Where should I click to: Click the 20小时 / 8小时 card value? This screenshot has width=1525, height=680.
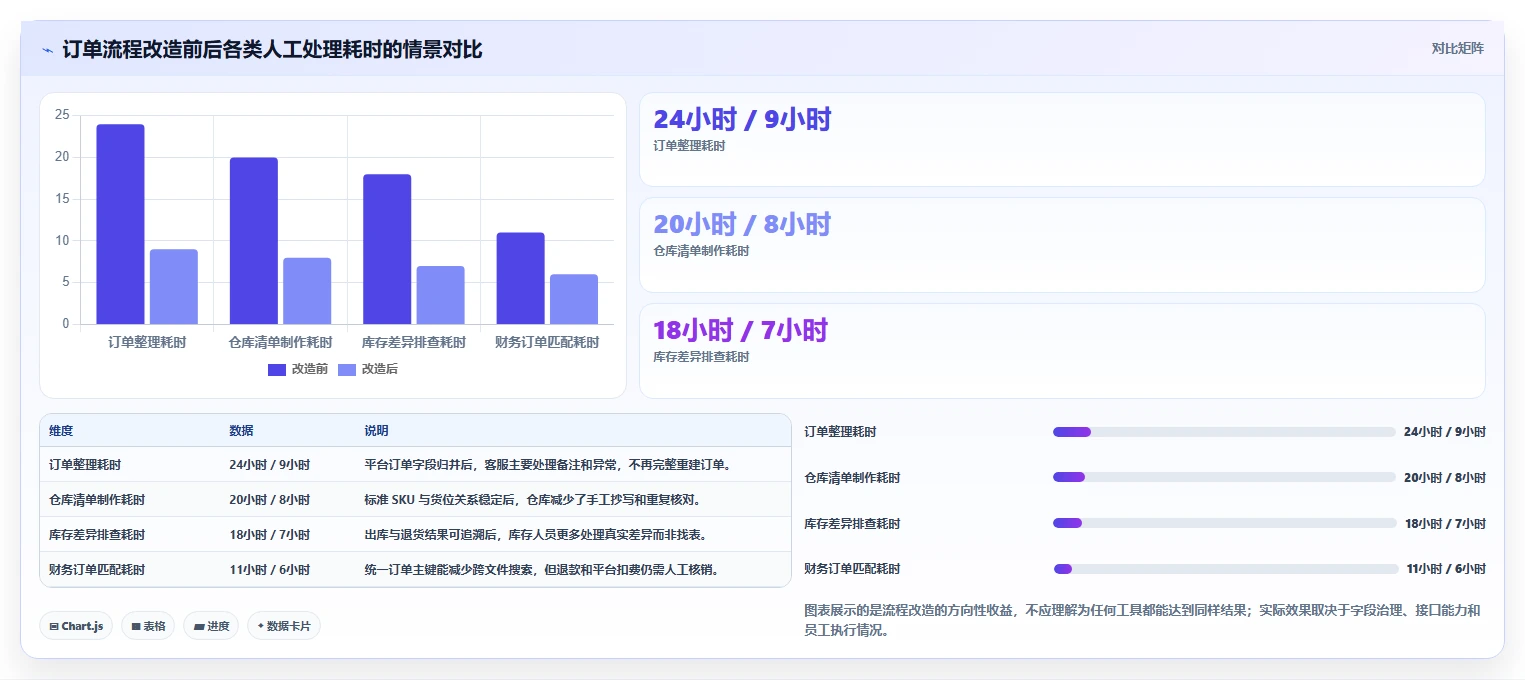742,224
